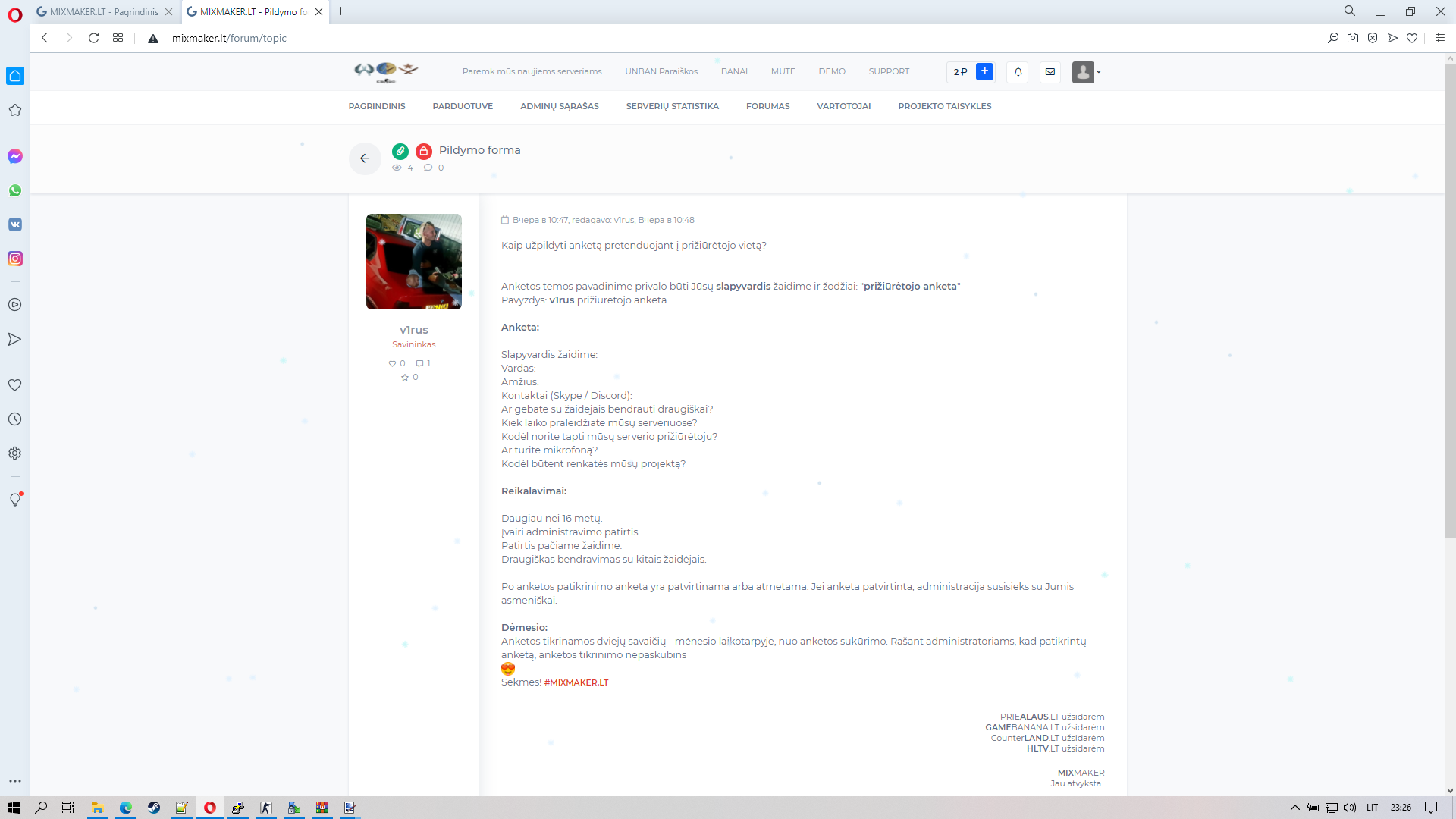Click the lightbulb tips icon in sidebar
The width and height of the screenshot is (1456, 819).
pyautogui.click(x=15, y=500)
